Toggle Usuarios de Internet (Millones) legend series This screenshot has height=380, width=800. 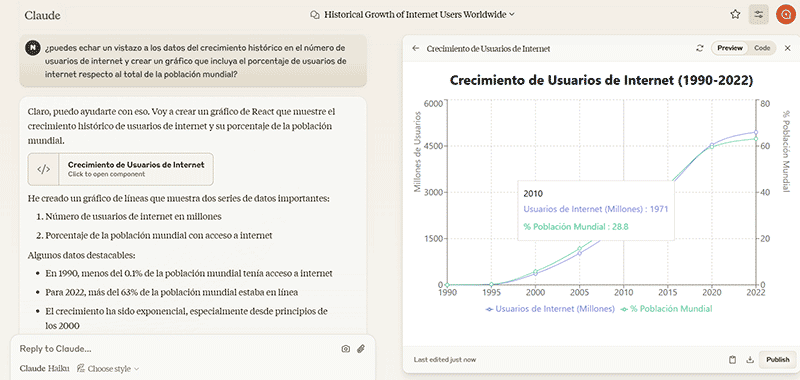click(x=550, y=309)
